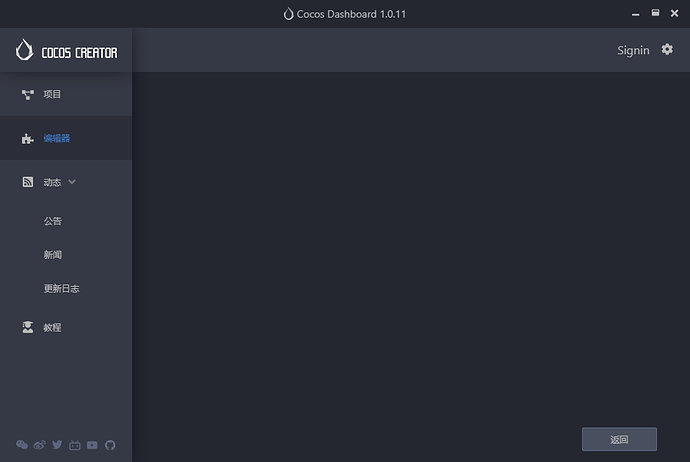
Task: Maximize the Cocos Dashboard window
Action: (655, 13)
